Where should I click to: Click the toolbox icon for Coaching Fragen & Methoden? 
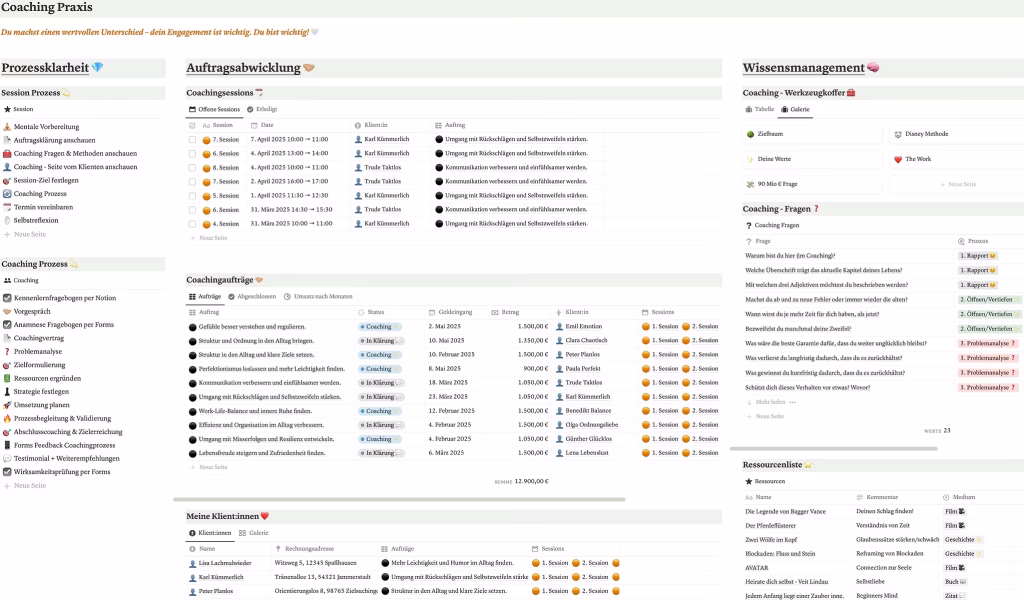(x=7, y=154)
